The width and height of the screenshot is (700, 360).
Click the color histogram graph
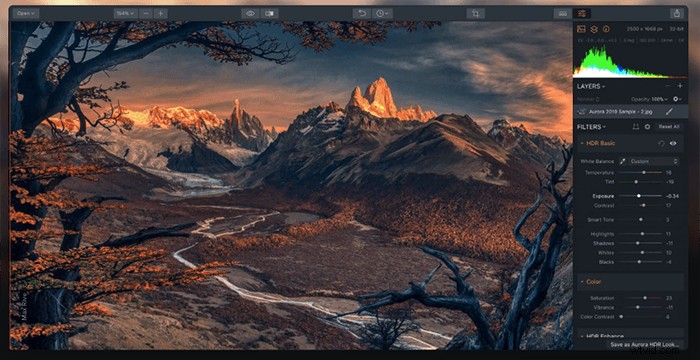pyautogui.click(x=629, y=62)
